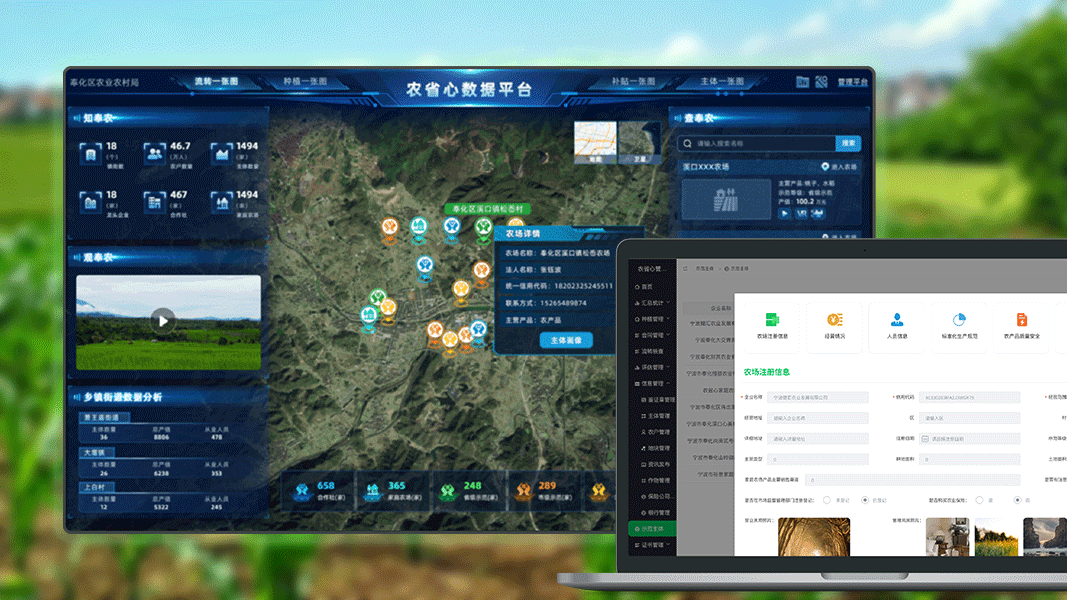1067x600 pixels.
Task: Click the 管理平台 link in header
Action: (x=852, y=82)
